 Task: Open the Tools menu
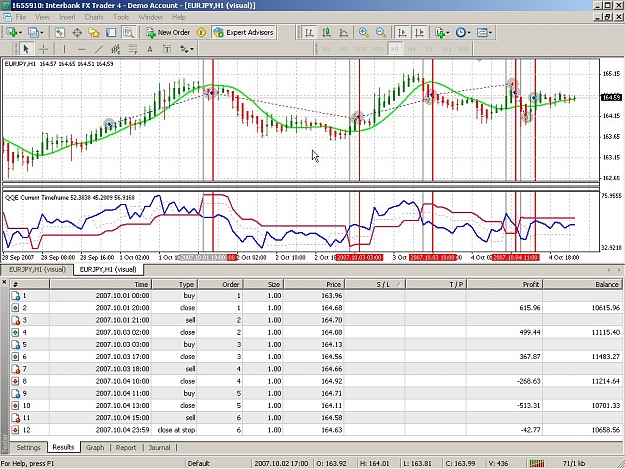(x=121, y=17)
